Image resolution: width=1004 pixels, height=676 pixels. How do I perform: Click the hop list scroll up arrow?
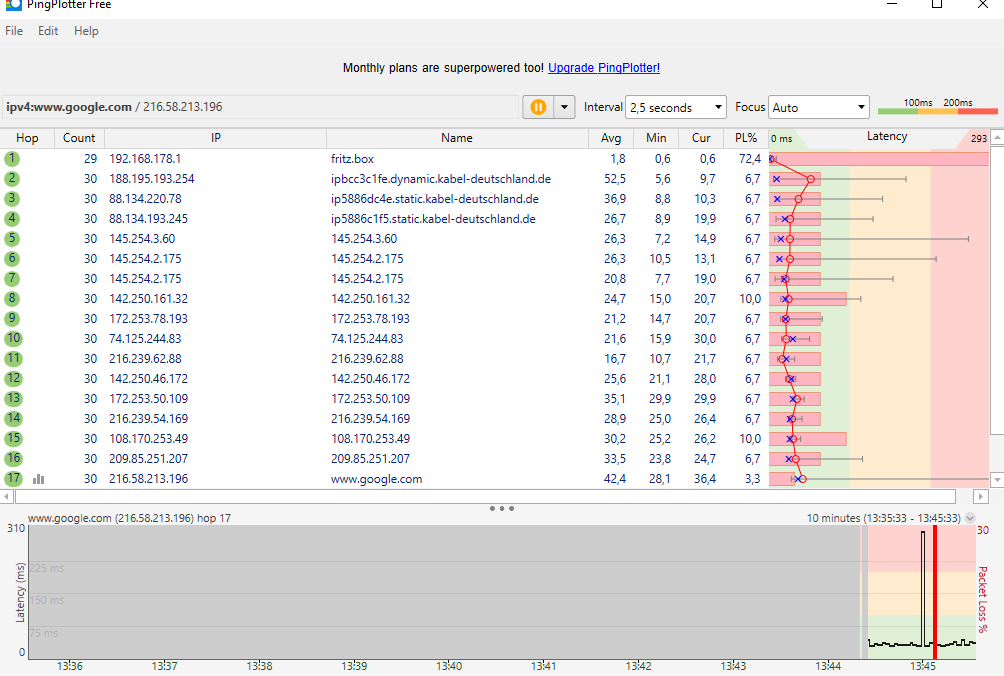tap(997, 138)
